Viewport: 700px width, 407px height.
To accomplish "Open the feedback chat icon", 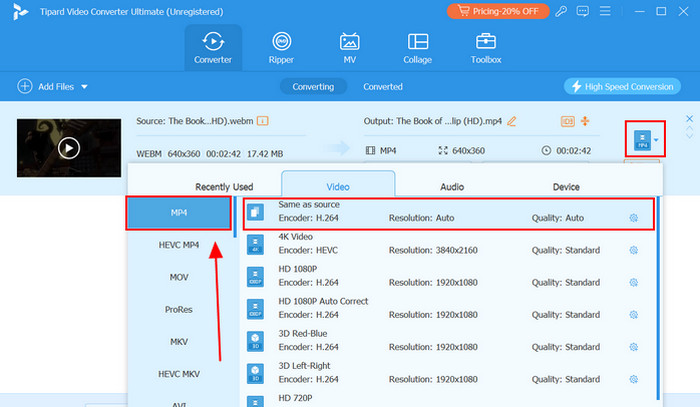I will [x=583, y=11].
